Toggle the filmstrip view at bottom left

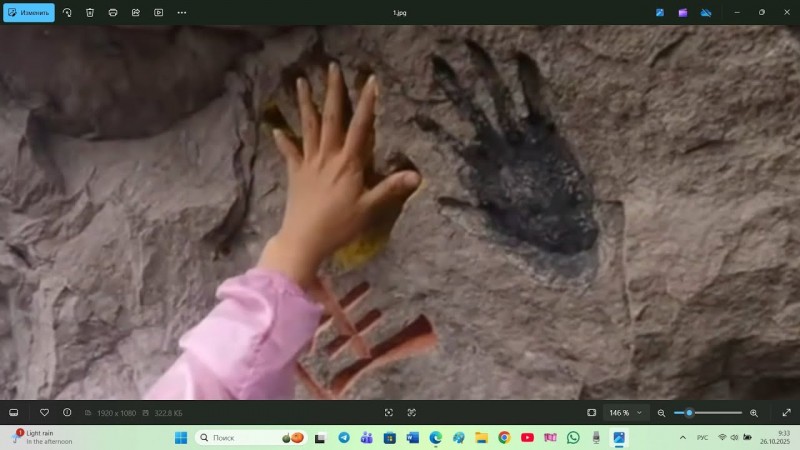(x=14, y=412)
